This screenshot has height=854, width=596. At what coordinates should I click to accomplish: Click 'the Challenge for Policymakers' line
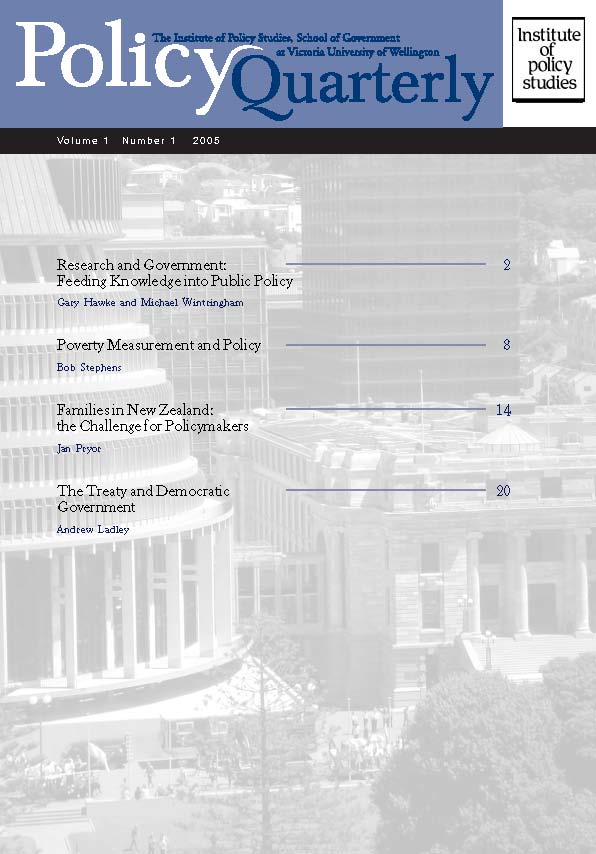pos(153,426)
